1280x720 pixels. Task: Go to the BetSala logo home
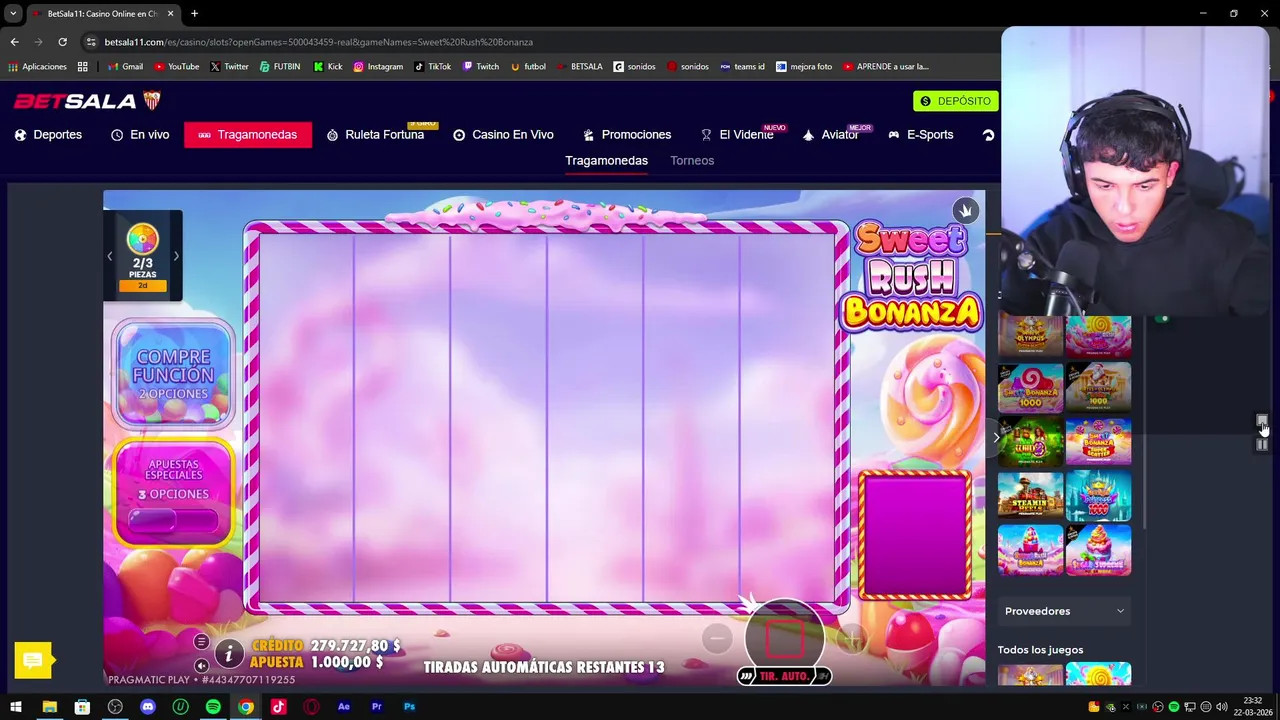(x=87, y=101)
